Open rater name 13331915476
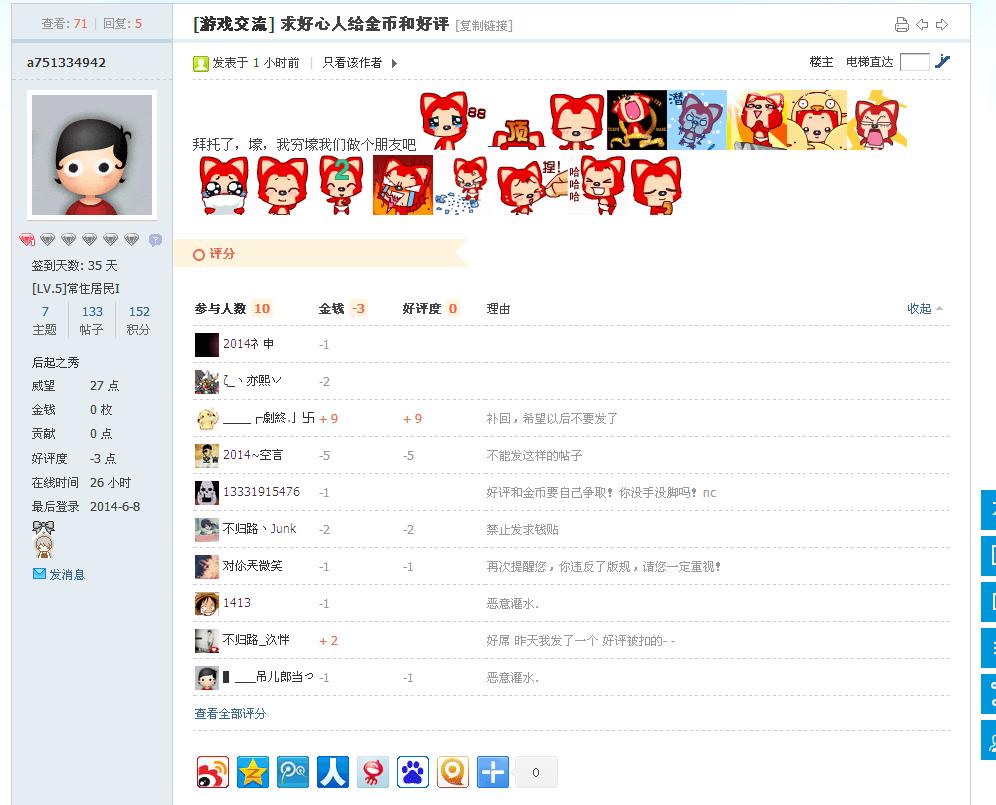 click(261, 492)
